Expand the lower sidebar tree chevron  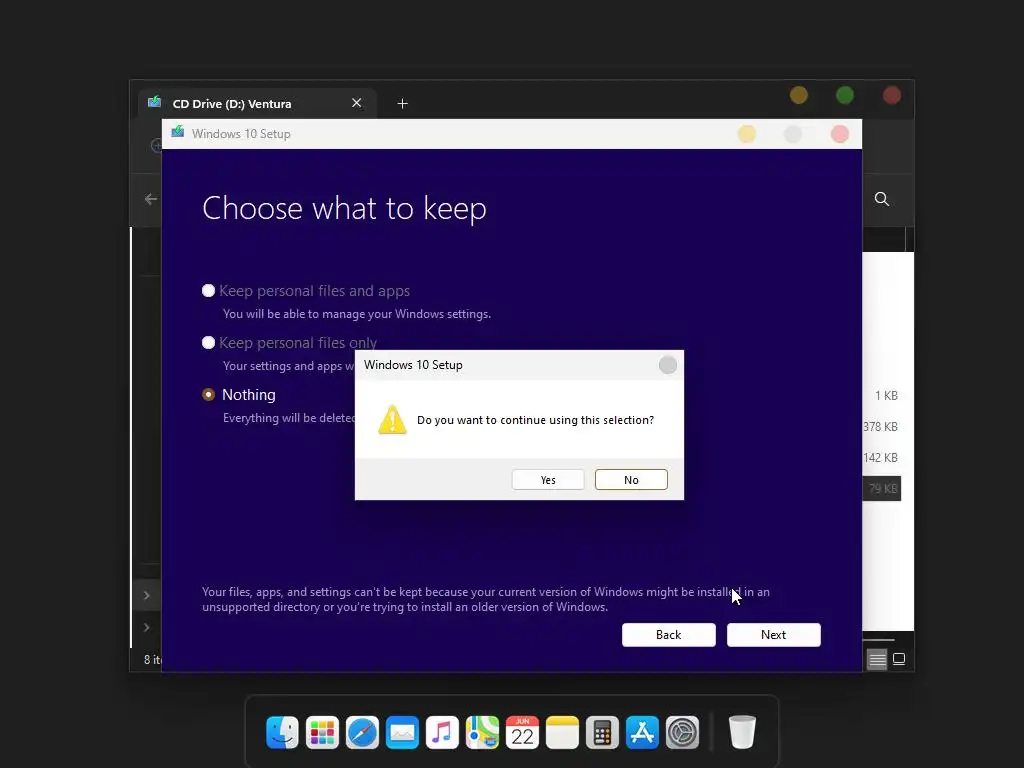point(147,627)
